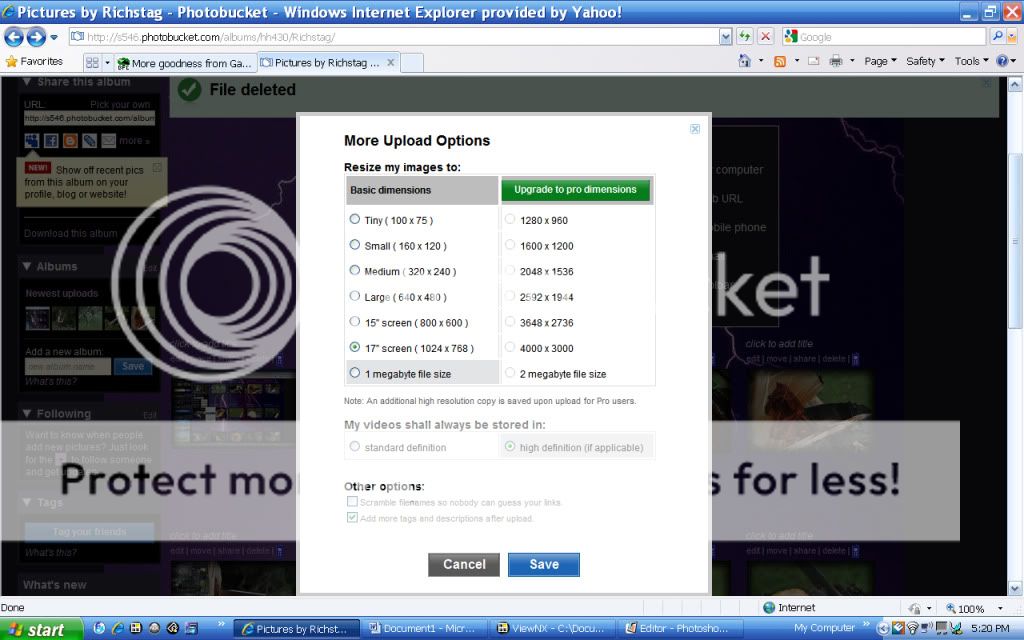The width and height of the screenshot is (1024, 640).
Task: Choose Medium (320 x 240) radio option
Action: tap(355, 270)
